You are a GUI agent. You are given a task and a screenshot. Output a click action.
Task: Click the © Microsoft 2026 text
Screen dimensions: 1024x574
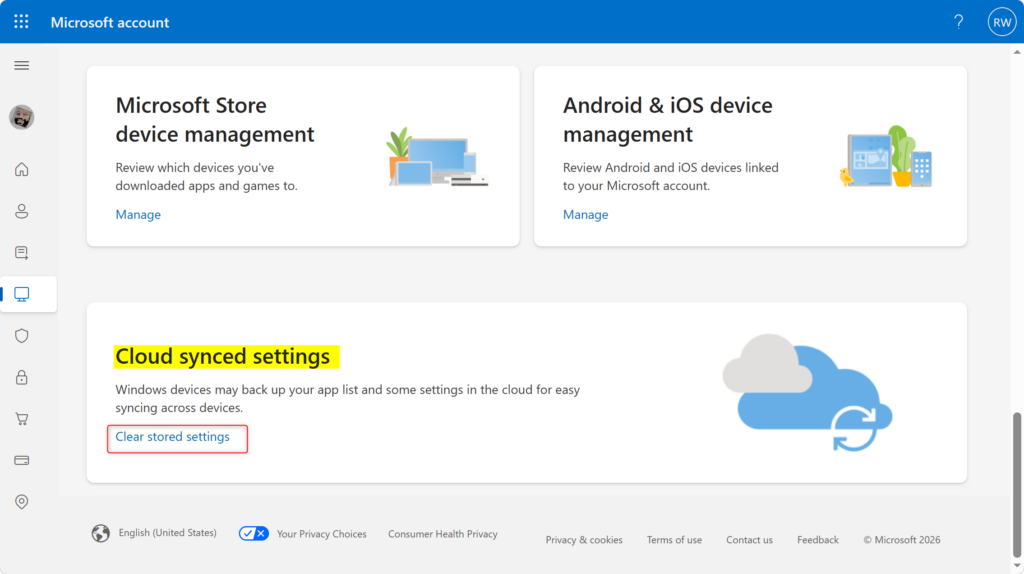coord(902,540)
